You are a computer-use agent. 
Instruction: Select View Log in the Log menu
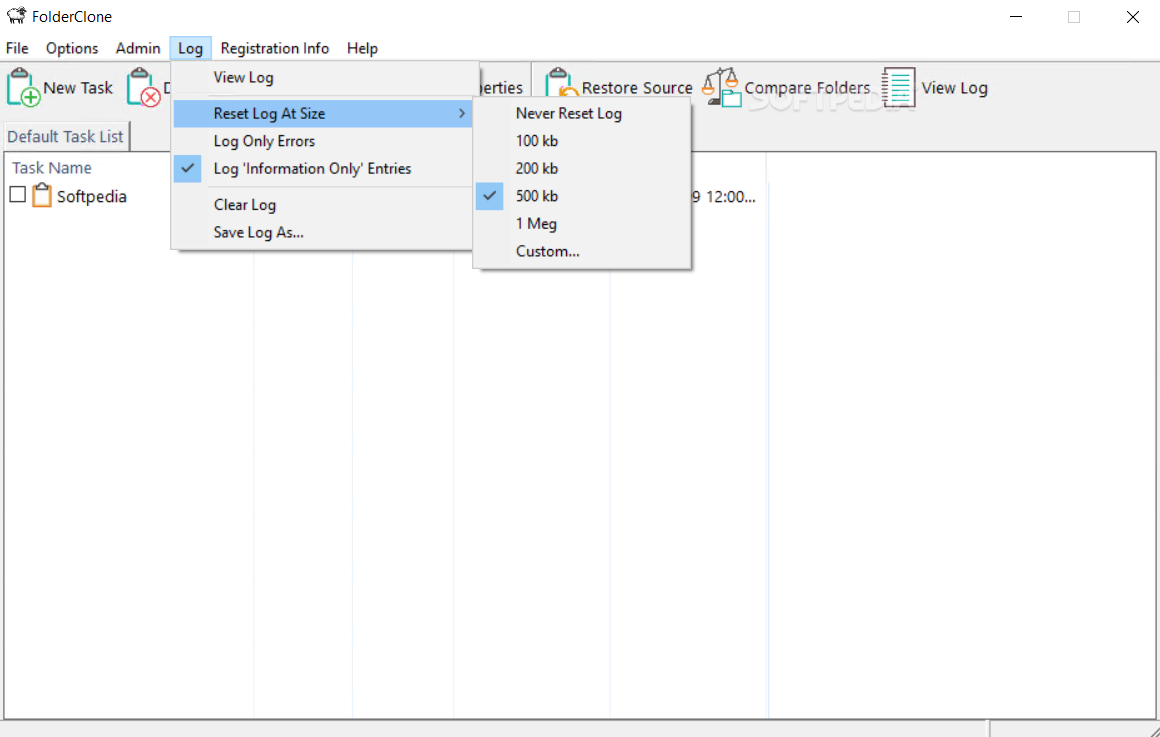(x=323, y=78)
